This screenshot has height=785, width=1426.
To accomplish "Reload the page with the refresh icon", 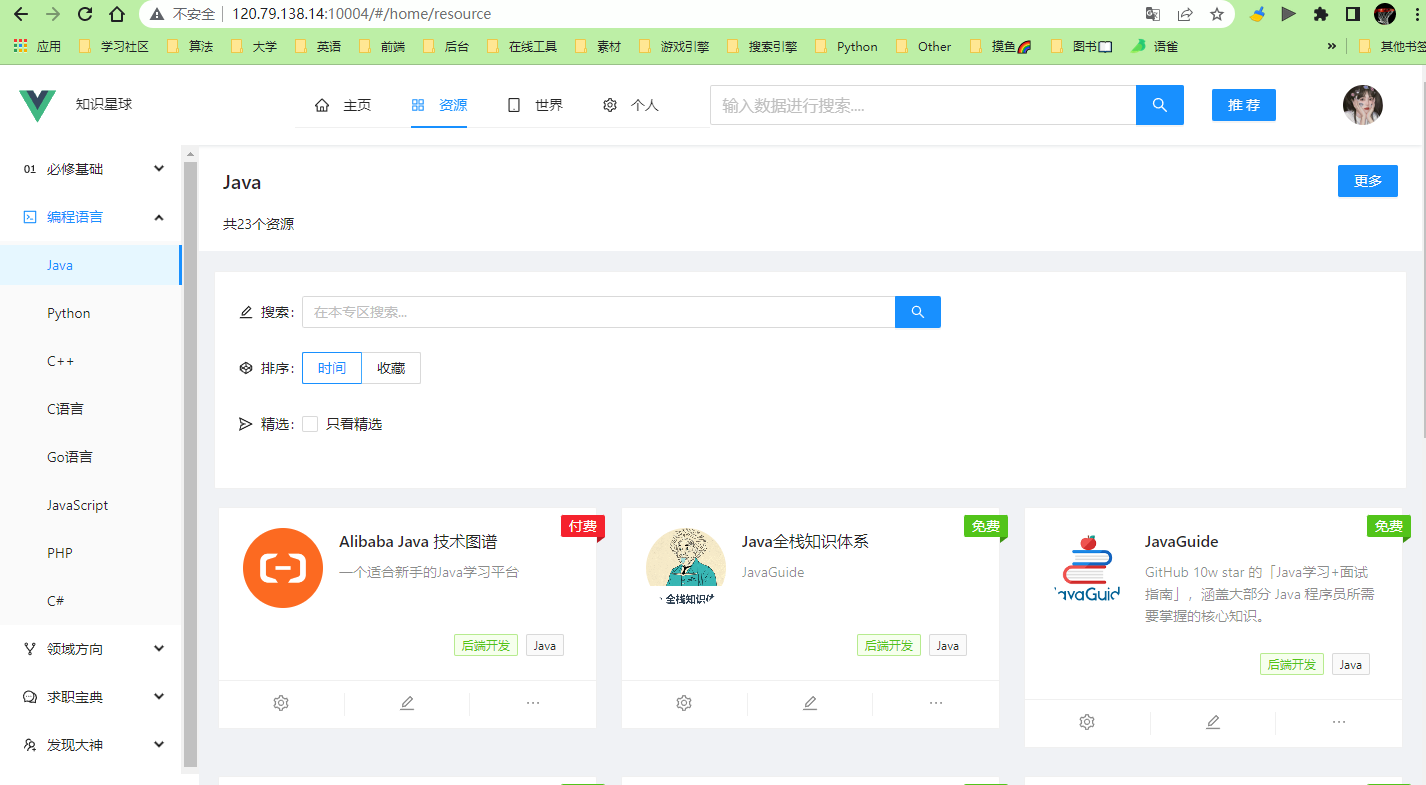I will click(85, 14).
